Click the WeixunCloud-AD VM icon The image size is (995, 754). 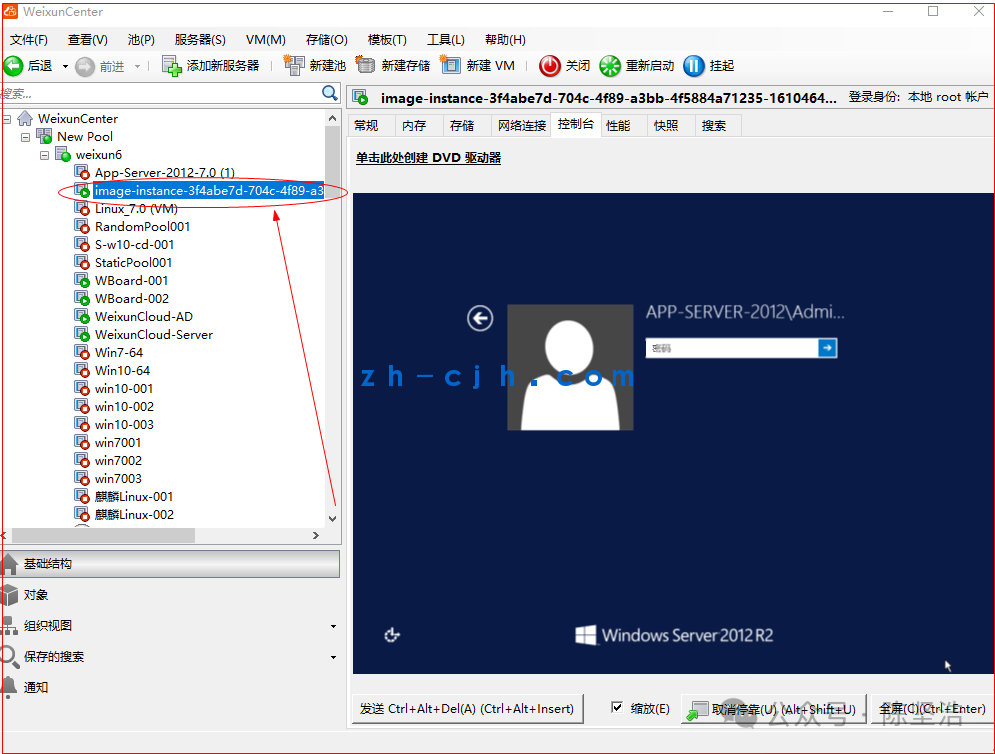(x=82, y=316)
